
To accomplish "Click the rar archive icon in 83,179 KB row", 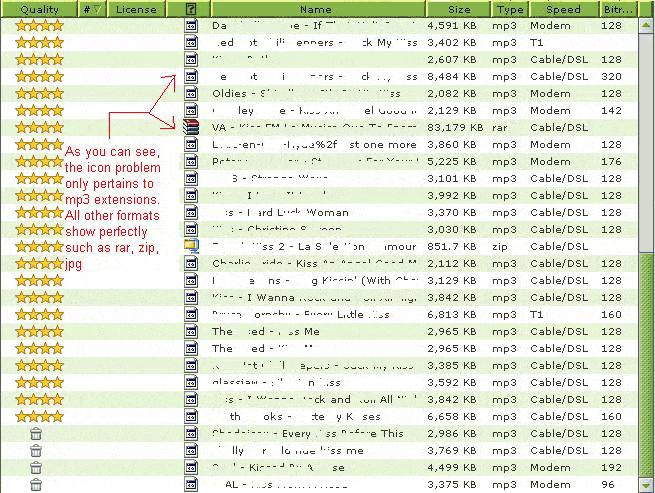I will [191, 127].
